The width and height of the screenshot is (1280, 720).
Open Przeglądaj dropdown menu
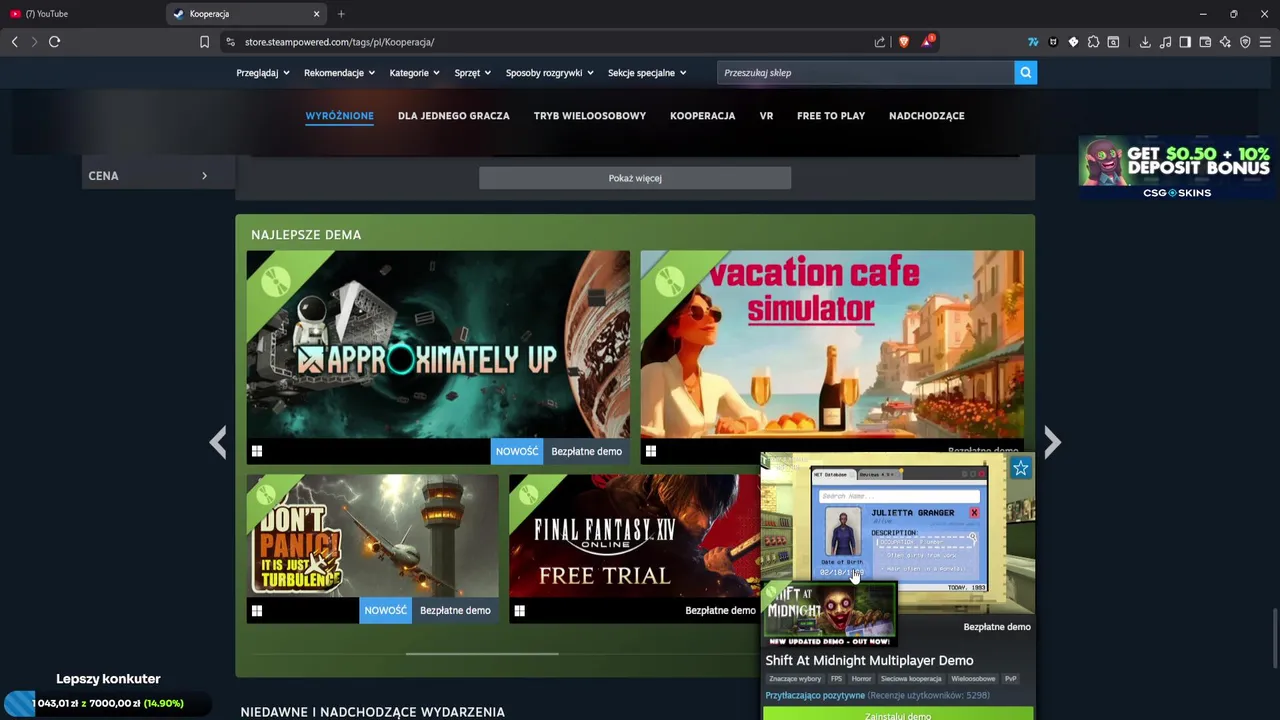(263, 73)
